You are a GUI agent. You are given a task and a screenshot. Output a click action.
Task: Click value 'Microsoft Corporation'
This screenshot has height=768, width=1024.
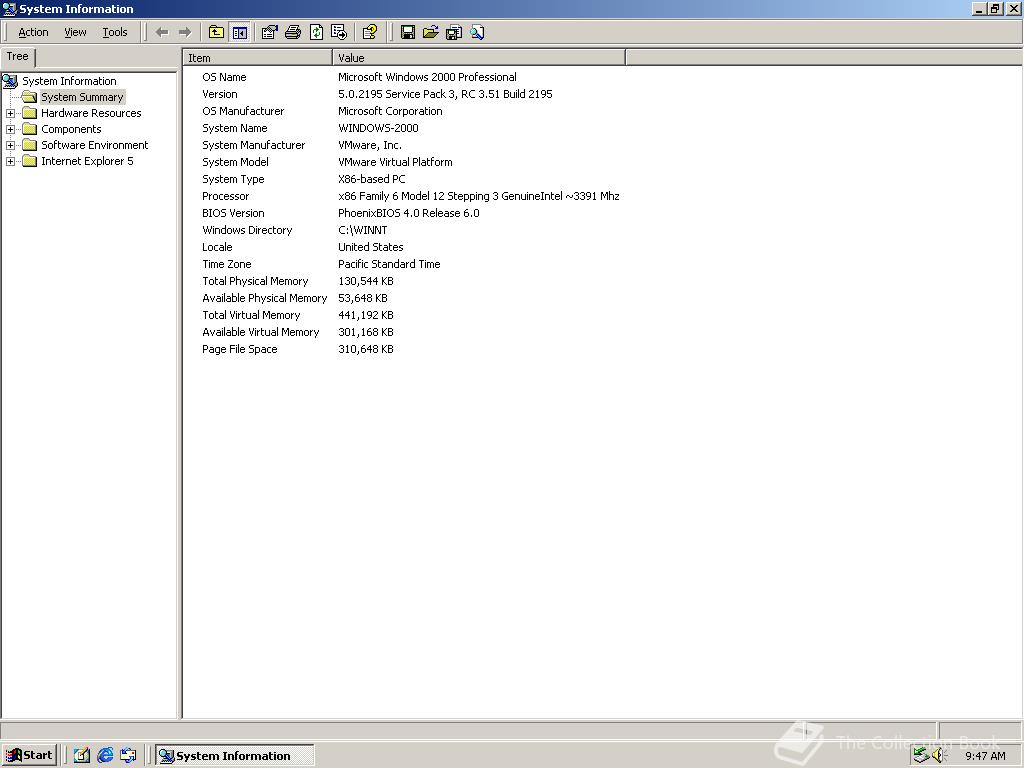pyautogui.click(x=390, y=111)
